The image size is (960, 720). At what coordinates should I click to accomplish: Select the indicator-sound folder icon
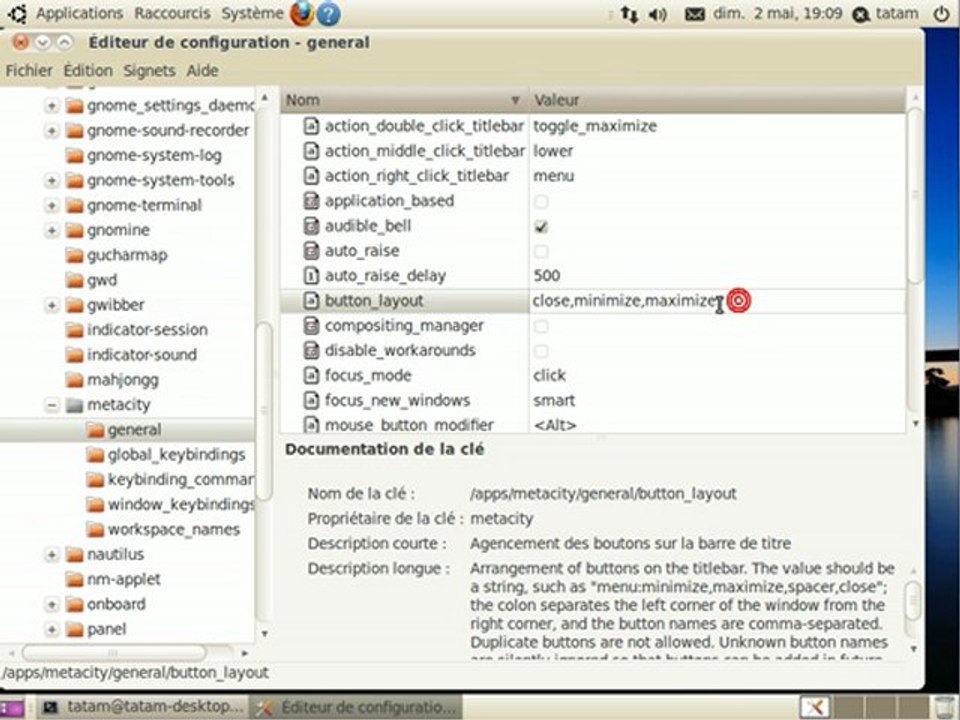pyautogui.click(x=74, y=354)
